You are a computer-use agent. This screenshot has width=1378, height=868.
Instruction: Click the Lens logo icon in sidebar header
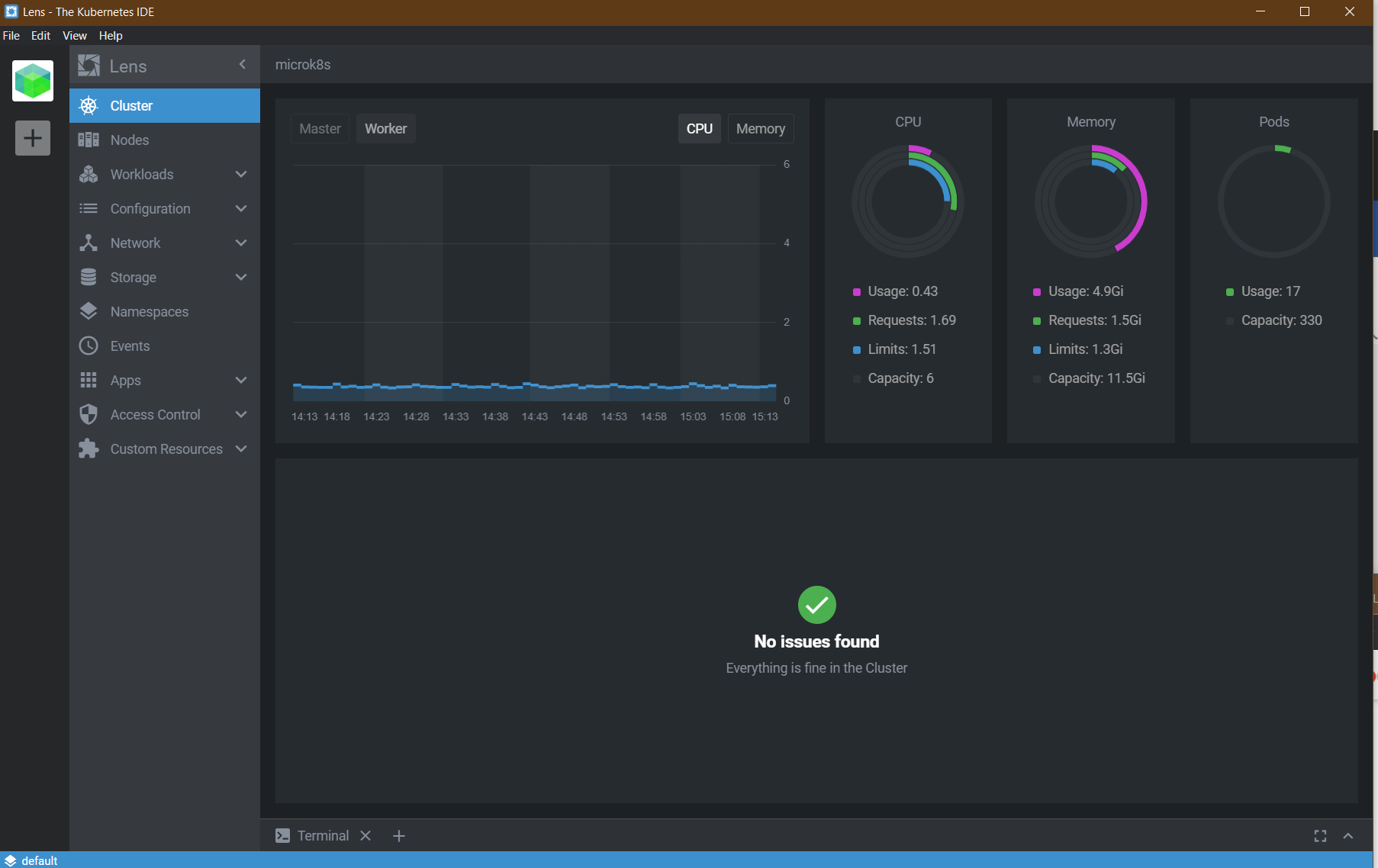point(89,66)
